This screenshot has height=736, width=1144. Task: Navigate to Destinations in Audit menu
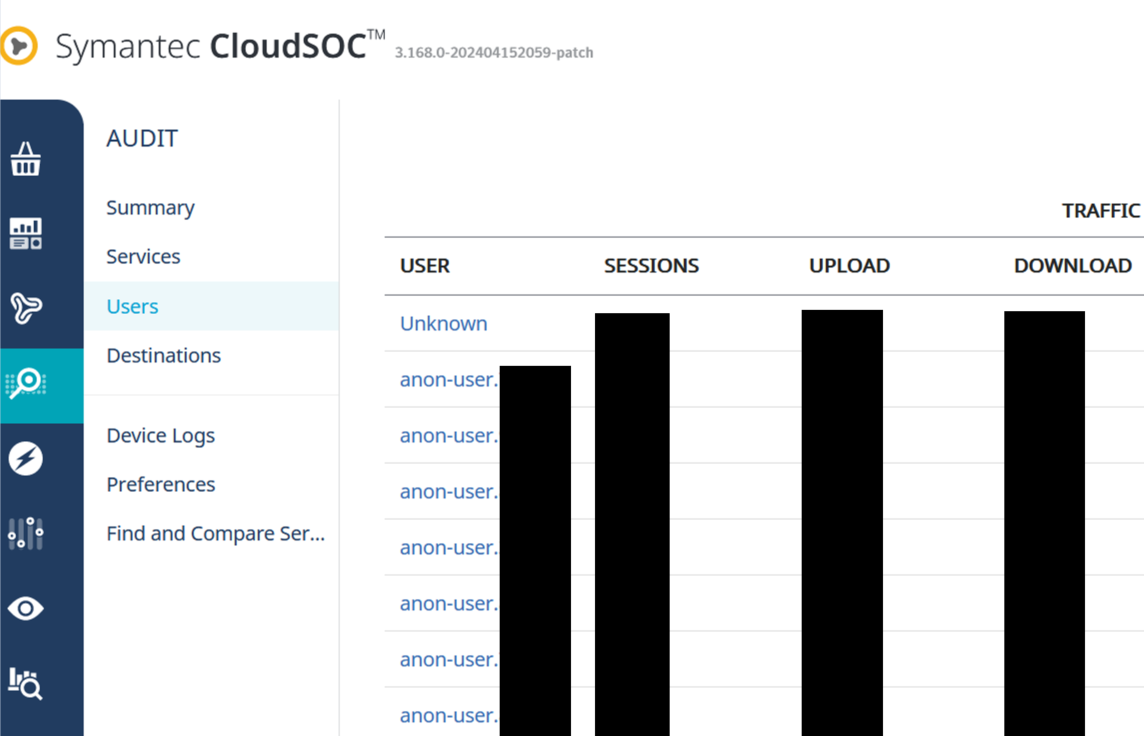163,356
